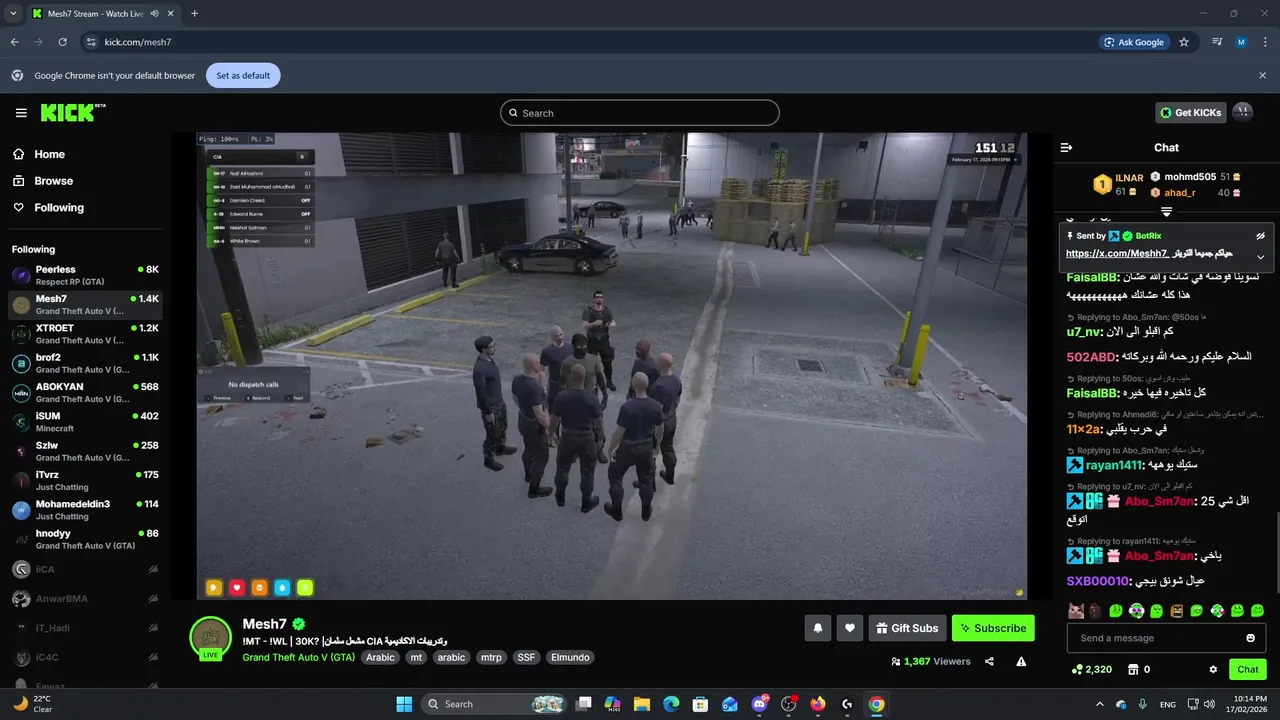Report the stream via the warning triangle icon
The width and height of the screenshot is (1280, 720).
[x=1021, y=661]
